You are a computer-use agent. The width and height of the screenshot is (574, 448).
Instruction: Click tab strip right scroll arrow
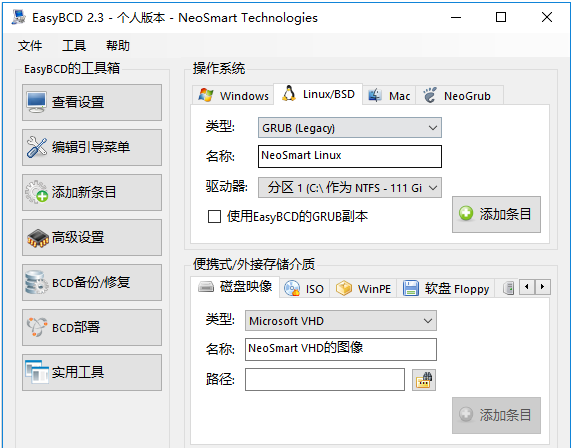coord(543,287)
